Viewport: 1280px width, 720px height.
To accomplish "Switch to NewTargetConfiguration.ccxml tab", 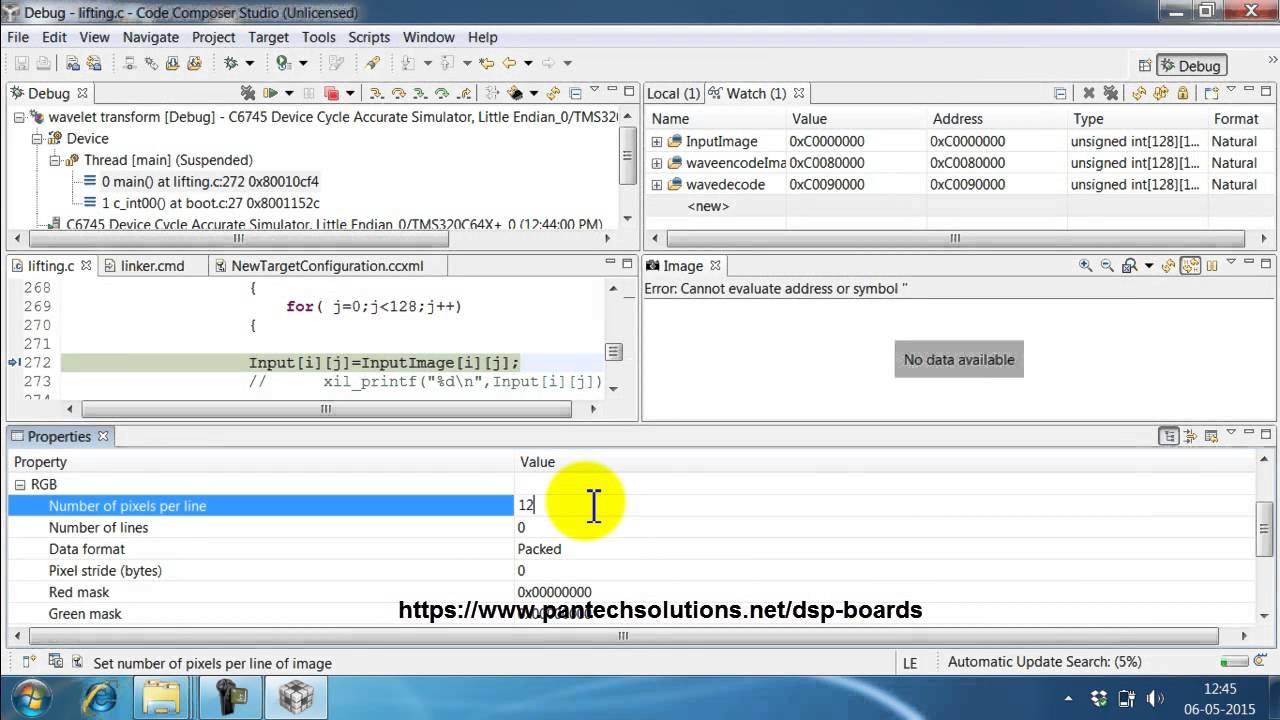I will click(327, 266).
